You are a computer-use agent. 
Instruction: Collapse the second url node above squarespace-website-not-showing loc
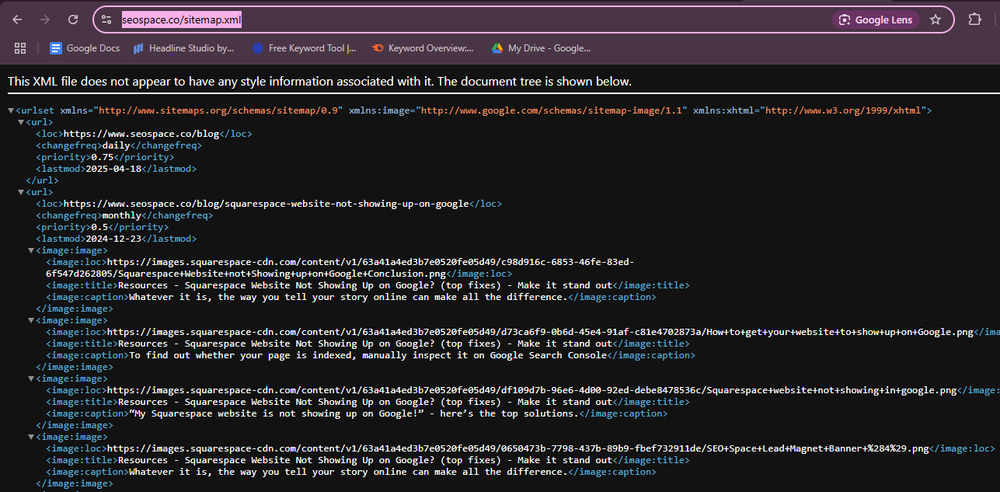tap(21, 192)
